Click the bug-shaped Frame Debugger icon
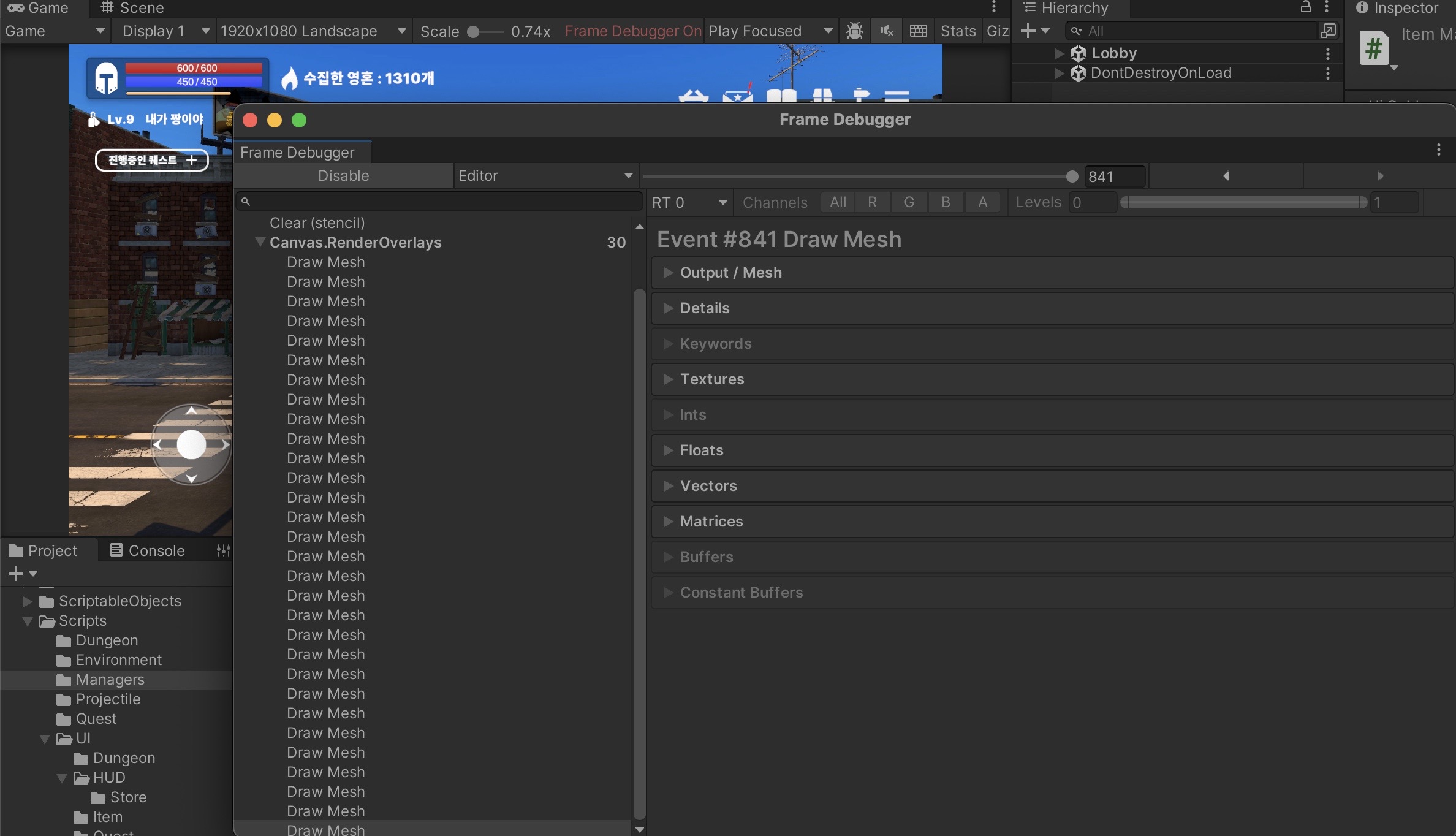 [854, 31]
